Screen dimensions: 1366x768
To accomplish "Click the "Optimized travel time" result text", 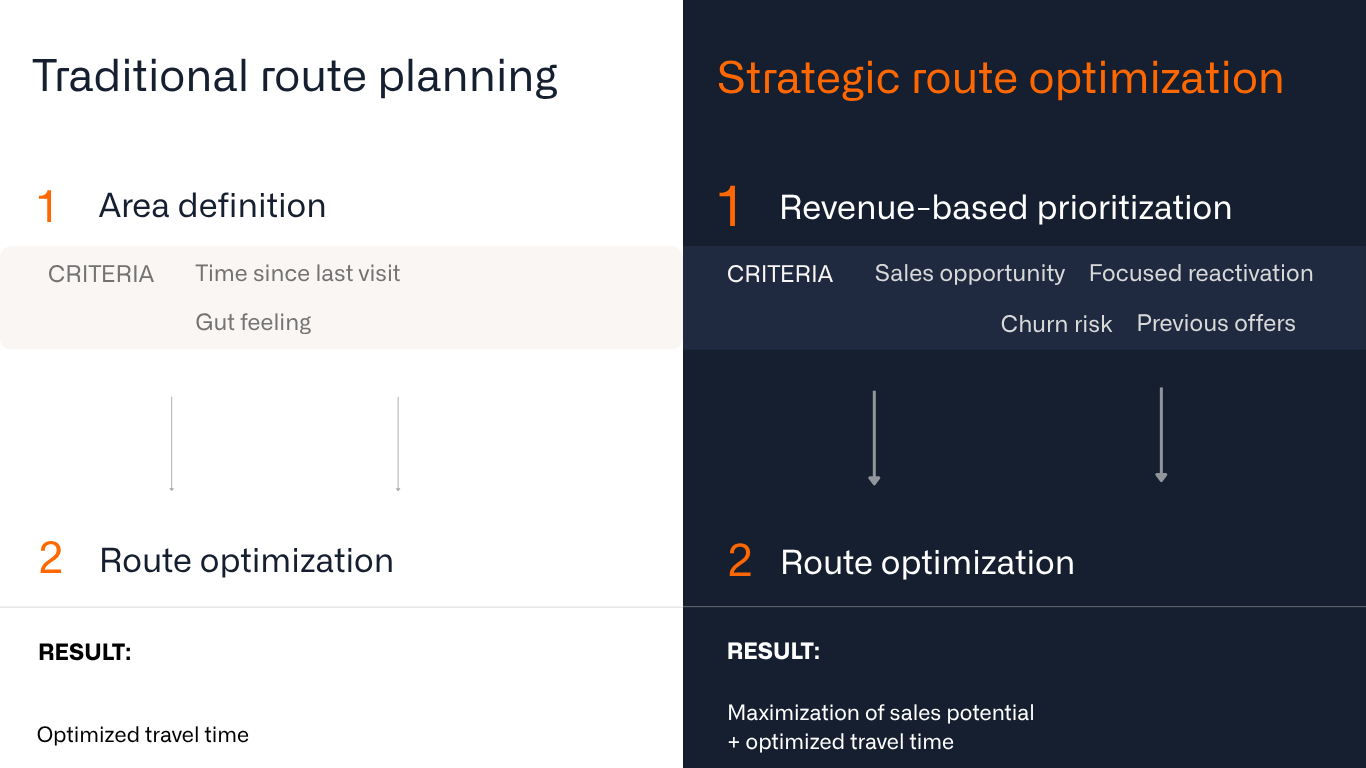I will tap(143, 735).
